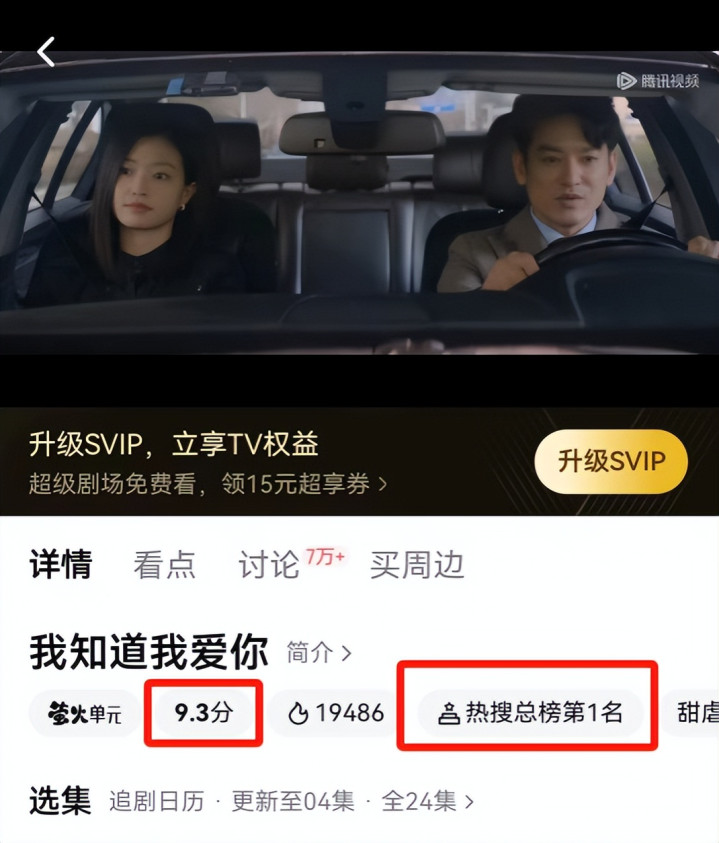The width and height of the screenshot is (719, 843).
Task: Tap the trending rank podium icon
Action: (x=449, y=714)
